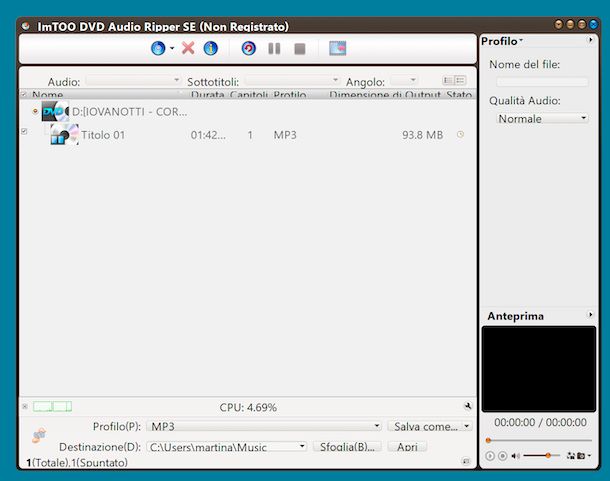Click the waiting clock status icon
Screen dimensions: 610x481
pyautogui.click(x=460, y=135)
